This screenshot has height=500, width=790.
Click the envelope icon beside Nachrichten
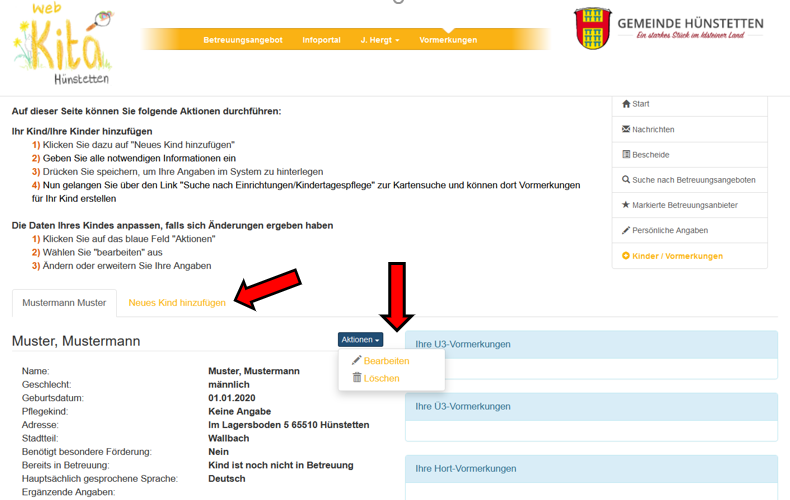click(x=626, y=129)
